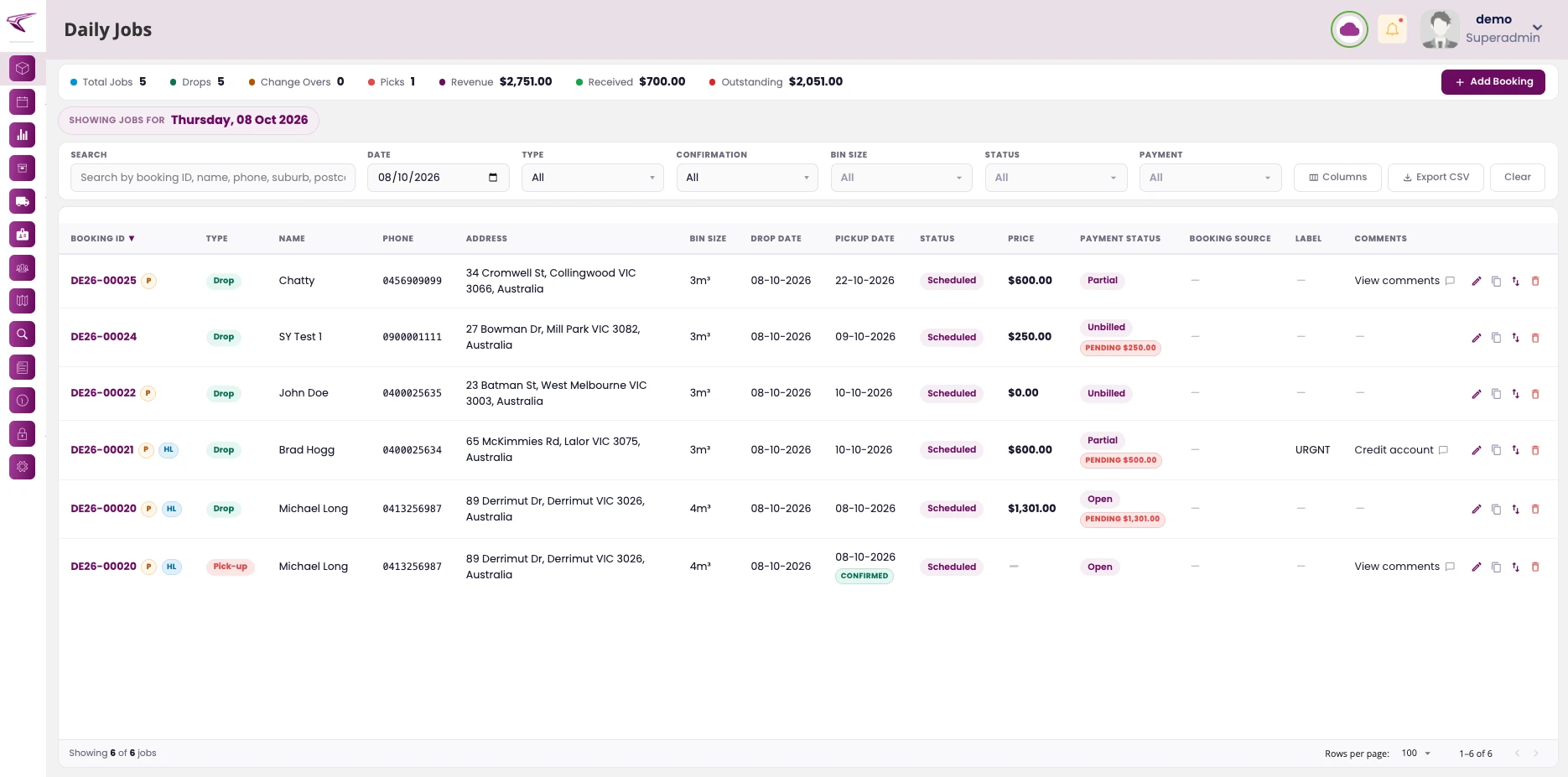Open the notification bell
Image resolution: width=1568 pixels, height=777 pixels.
click(x=1392, y=29)
